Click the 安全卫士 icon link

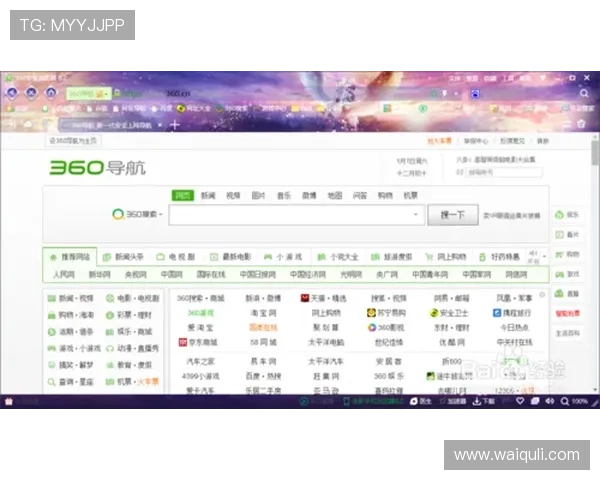tap(432, 312)
